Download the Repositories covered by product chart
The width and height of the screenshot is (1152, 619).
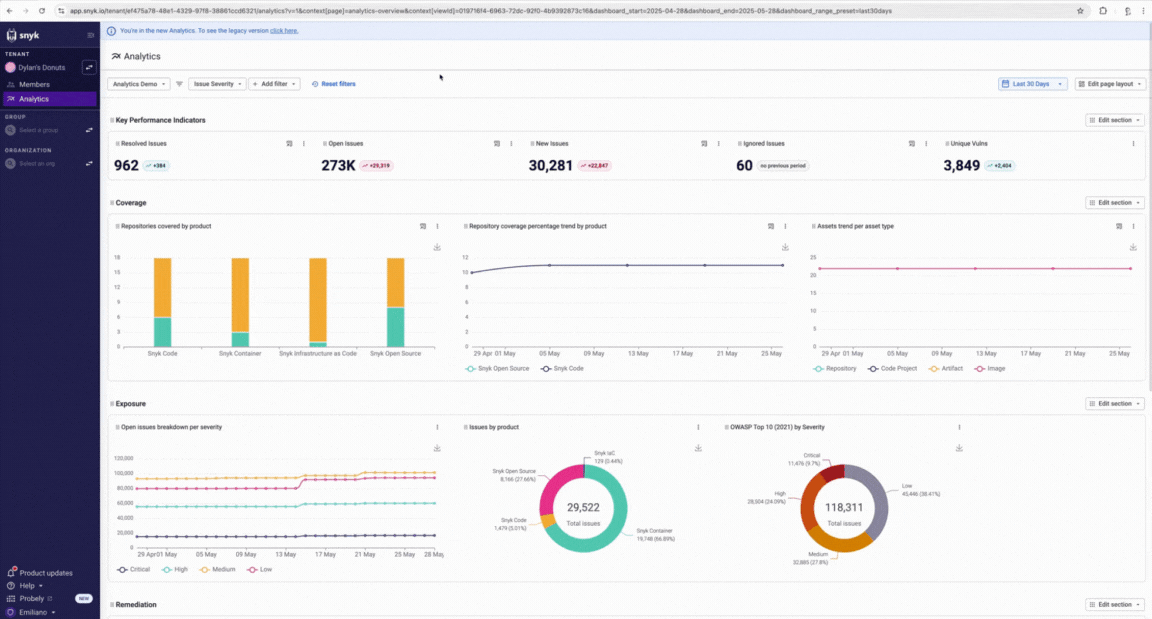coord(437,247)
